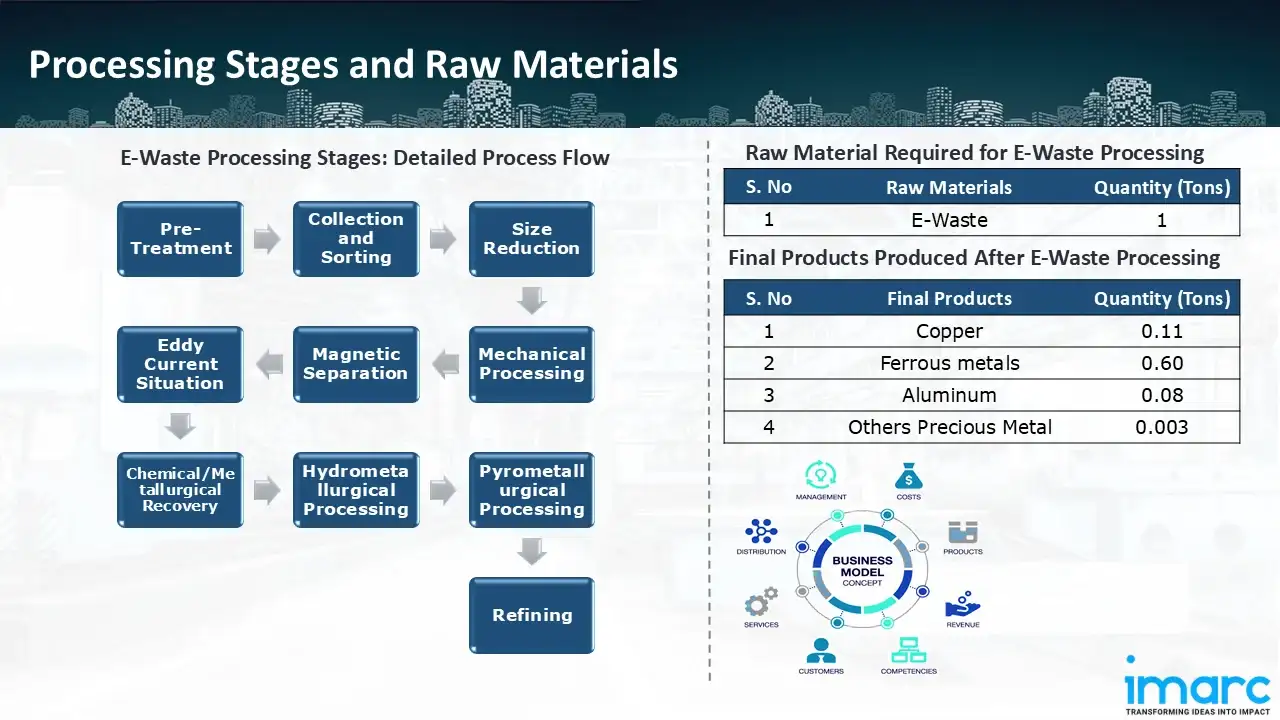Screen dimensions: 1280x720
Task: Click the Magnetic Separation box
Action: (x=356, y=364)
